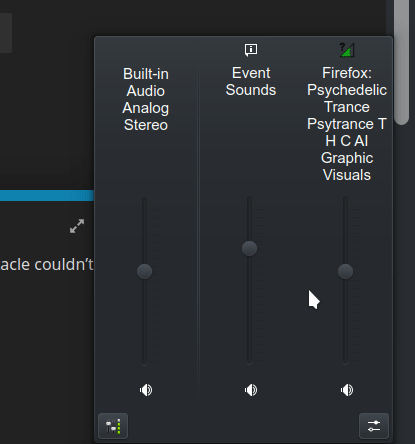Image resolution: width=415 pixels, height=444 pixels.
Task: Set Event Sounds volume to maximum on track
Action: [249, 199]
